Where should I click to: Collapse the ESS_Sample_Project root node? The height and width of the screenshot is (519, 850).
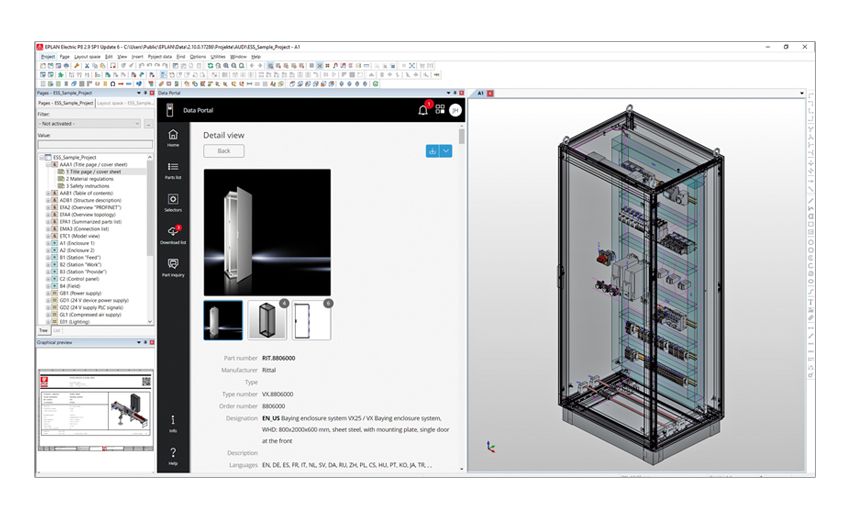coord(42,157)
